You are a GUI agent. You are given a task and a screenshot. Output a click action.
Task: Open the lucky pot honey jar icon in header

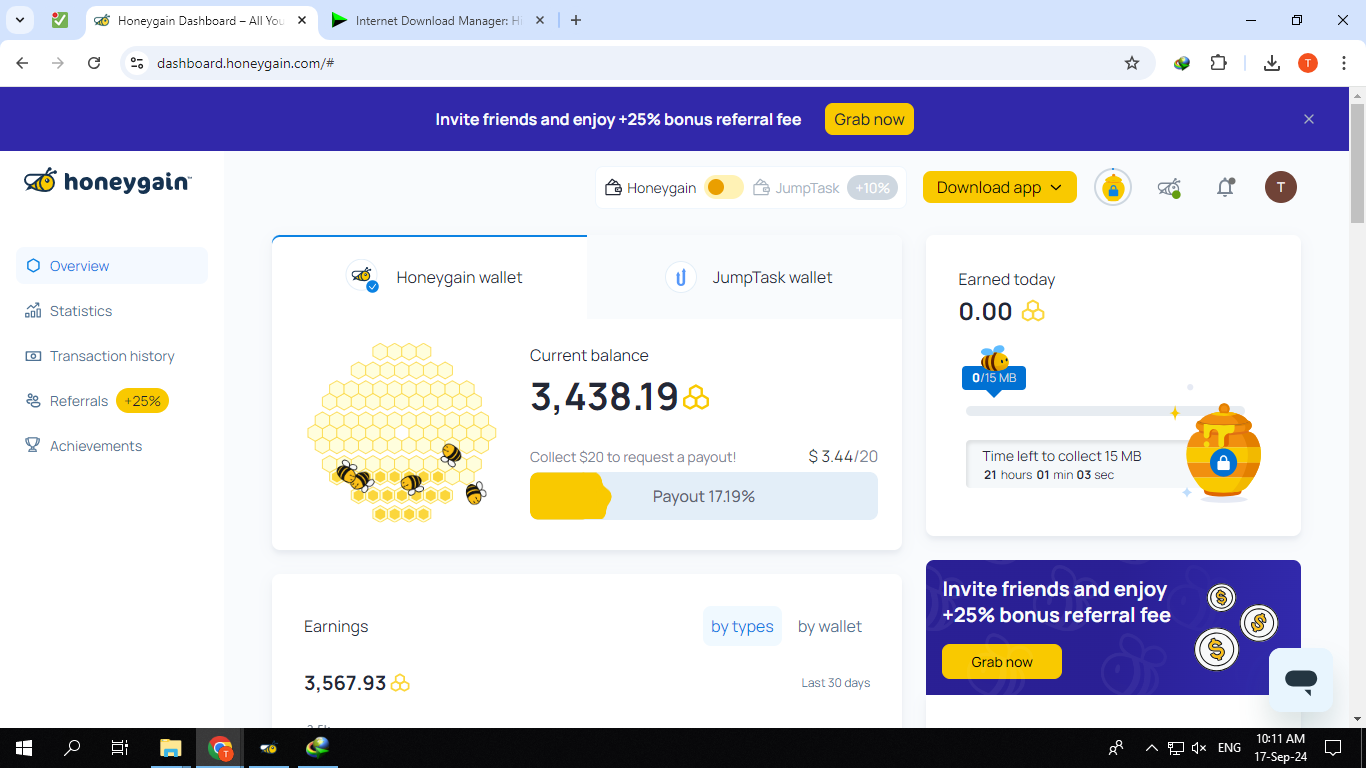[x=1113, y=187]
